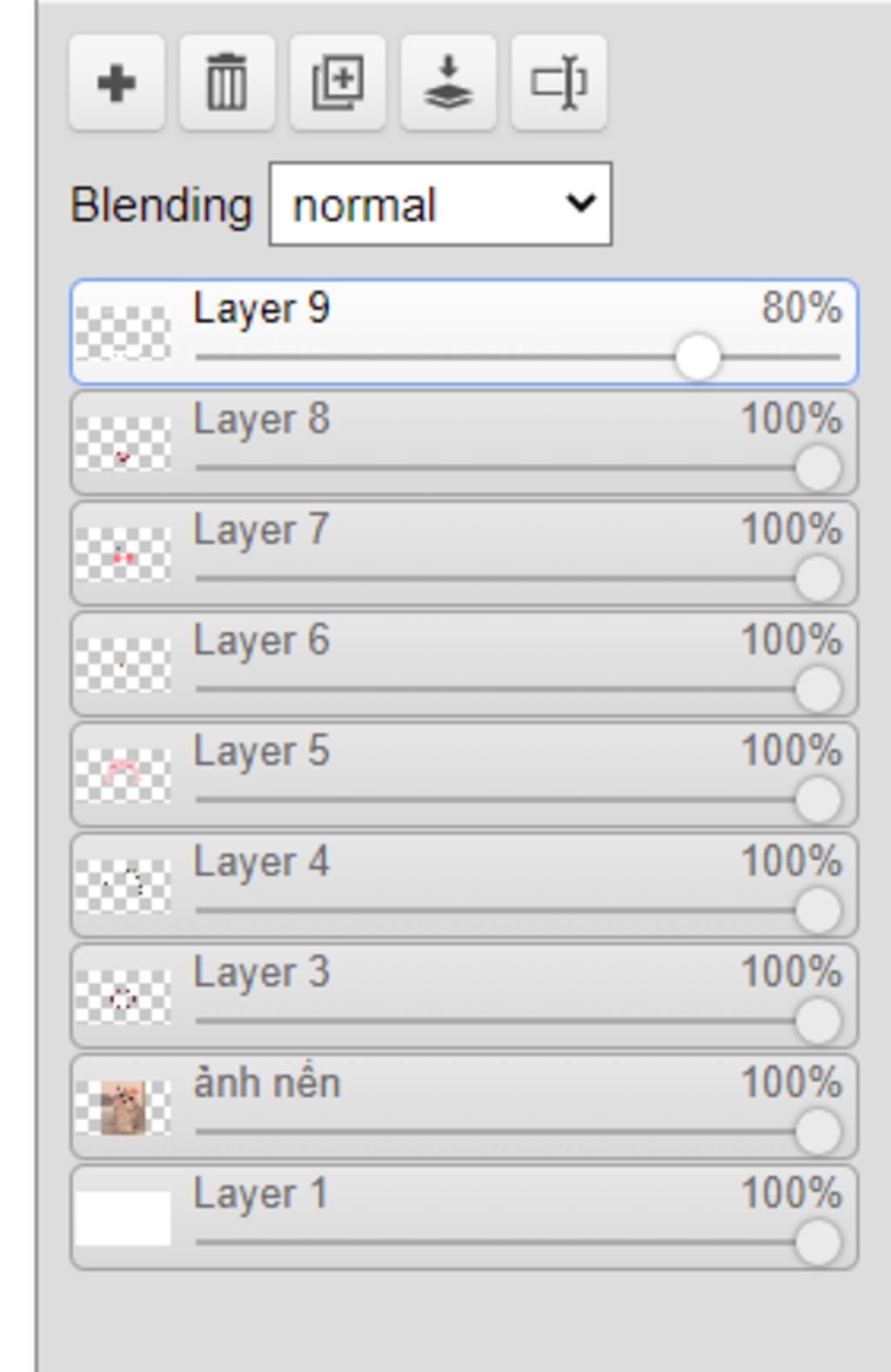Select Layer 4 by its name
The height and width of the screenshot is (1372, 891).
pyautogui.click(x=261, y=862)
